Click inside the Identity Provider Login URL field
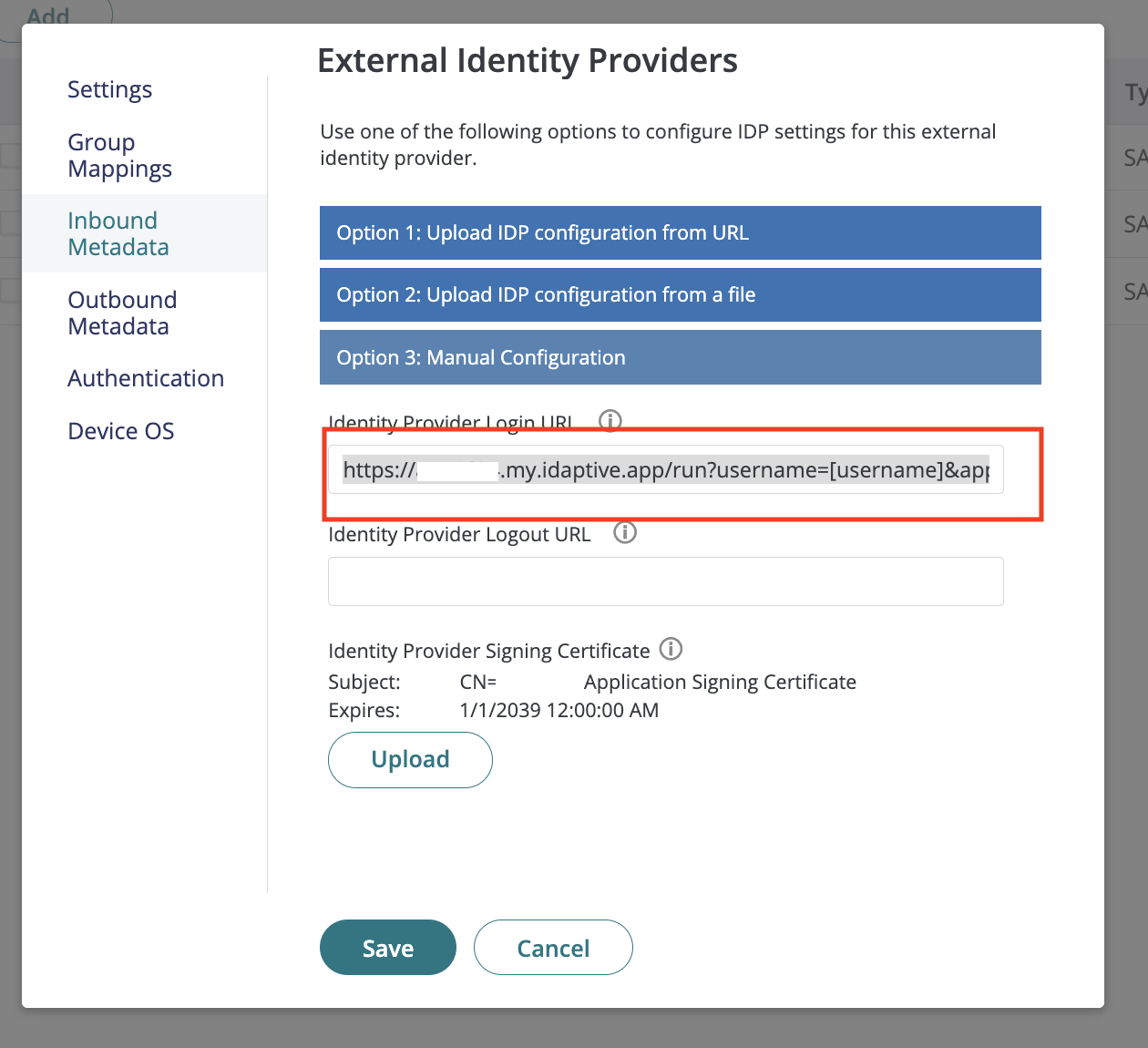 [x=665, y=469]
